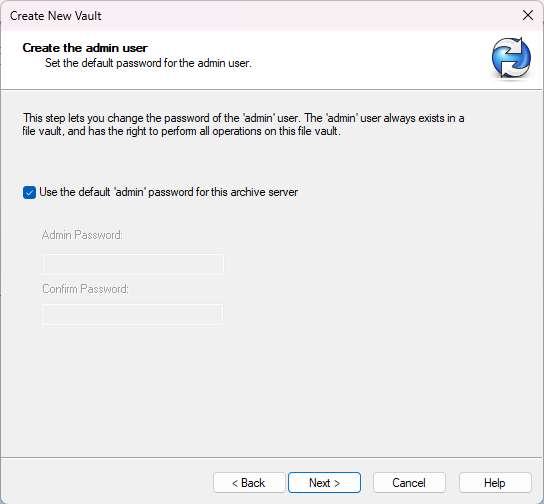Click the 'Create New Vault' title bar text
This screenshot has height=504, width=544.
tap(56, 16)
